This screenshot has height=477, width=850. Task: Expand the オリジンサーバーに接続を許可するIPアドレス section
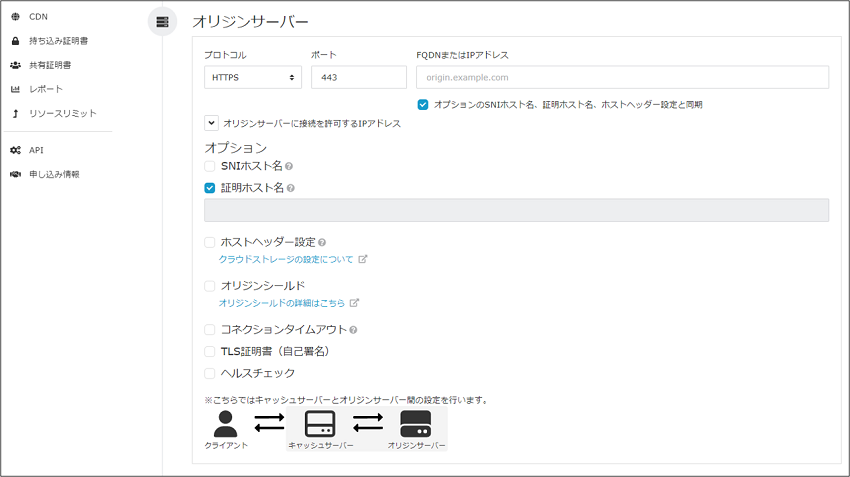tap(211, 123)
